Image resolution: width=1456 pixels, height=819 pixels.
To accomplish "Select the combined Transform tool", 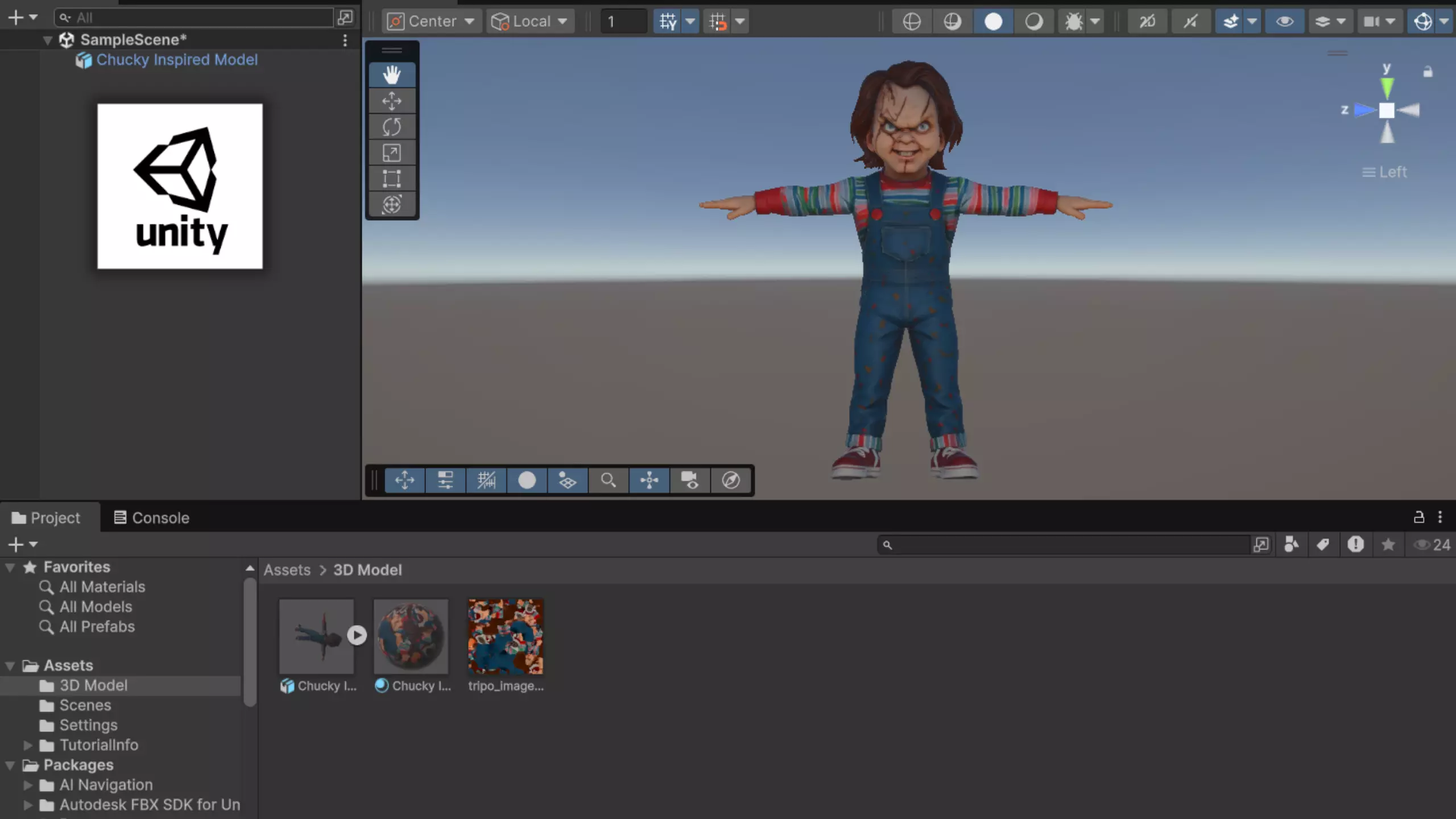I will [392, 204].
